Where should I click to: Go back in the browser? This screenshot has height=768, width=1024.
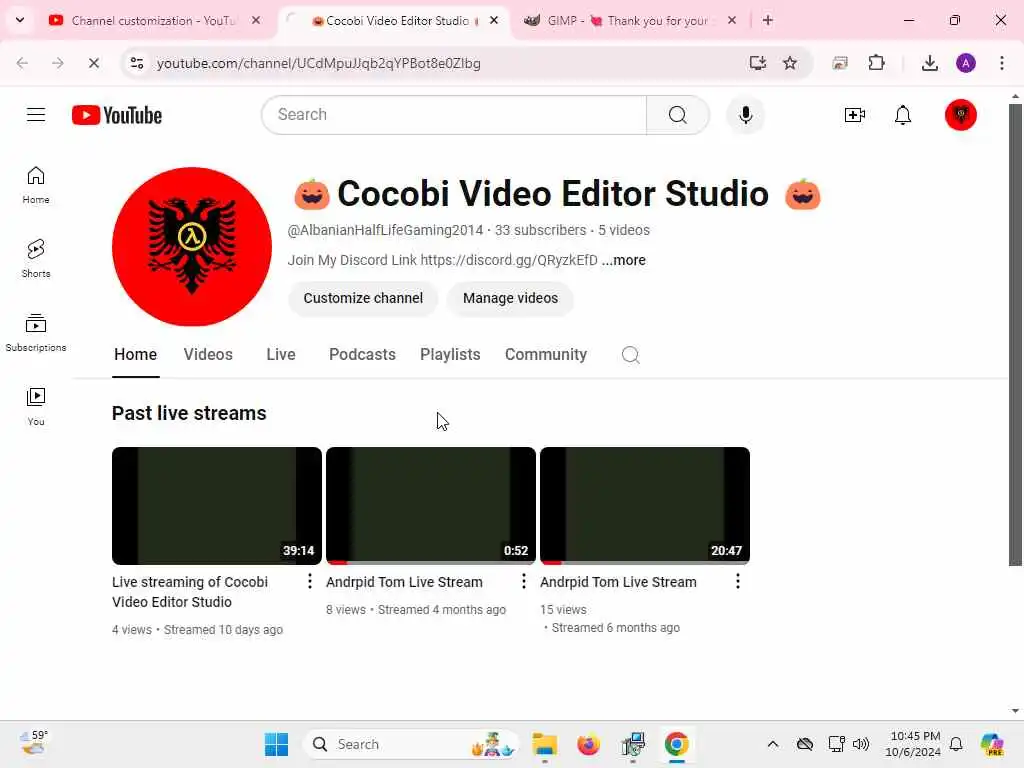point(22,63)
